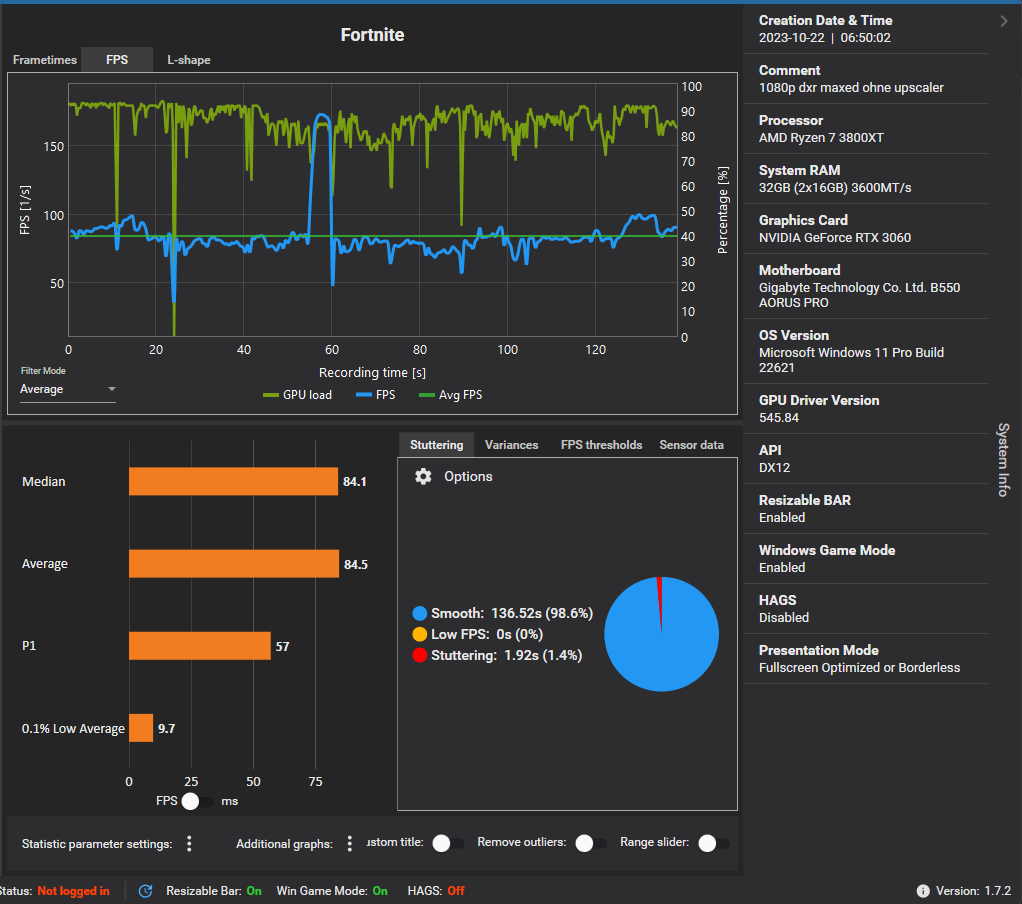1022x904 pixels.
Task: Click the creation date 2023-10-22
Action: 791,38
